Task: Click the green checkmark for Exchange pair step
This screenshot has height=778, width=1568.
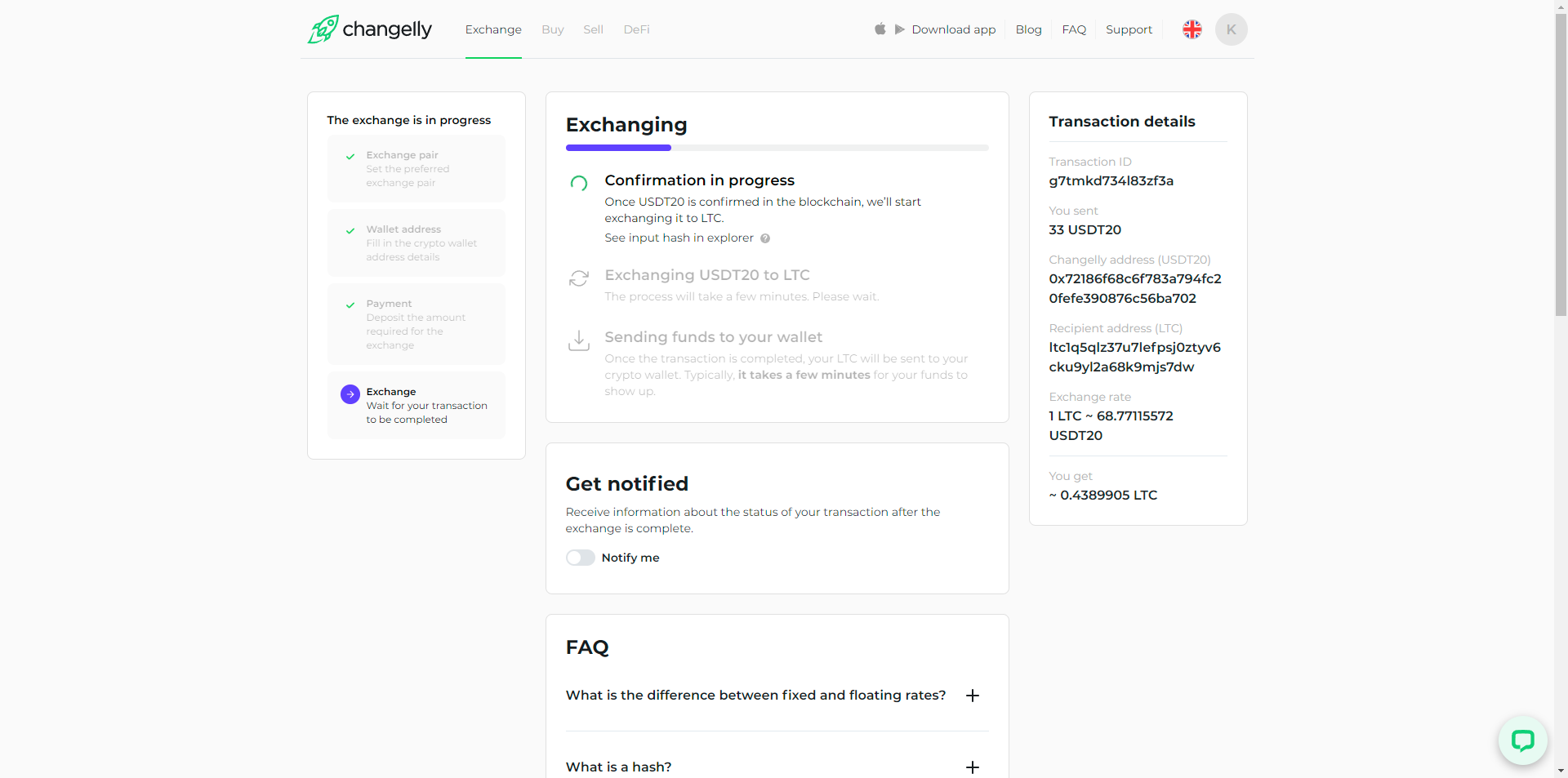Action: (350, 157)
